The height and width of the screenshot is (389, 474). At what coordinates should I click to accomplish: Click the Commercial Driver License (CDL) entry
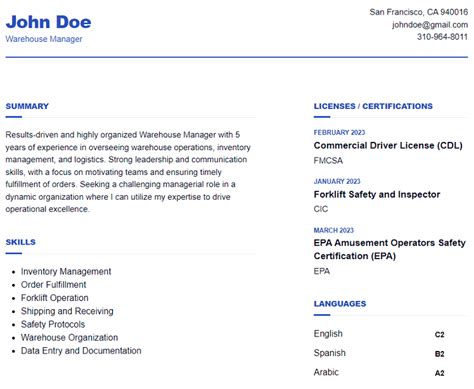(388, 146)
